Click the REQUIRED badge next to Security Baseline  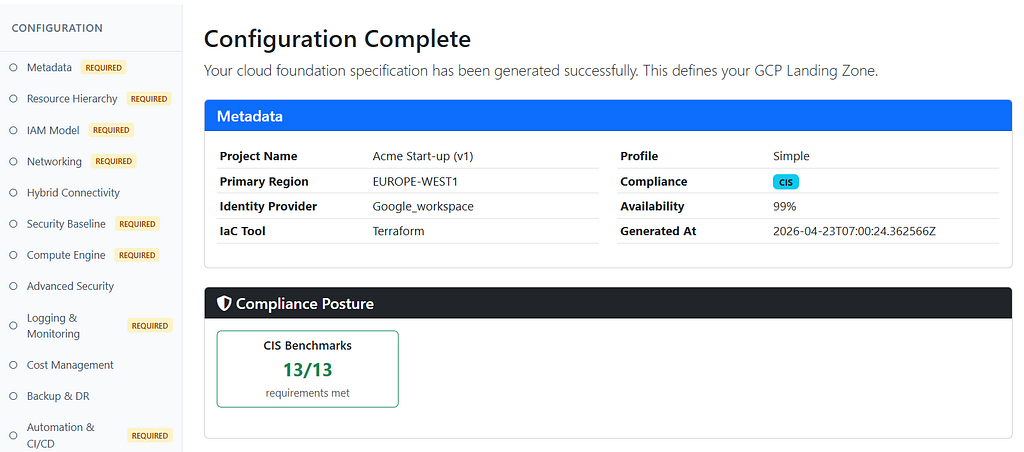137,224
